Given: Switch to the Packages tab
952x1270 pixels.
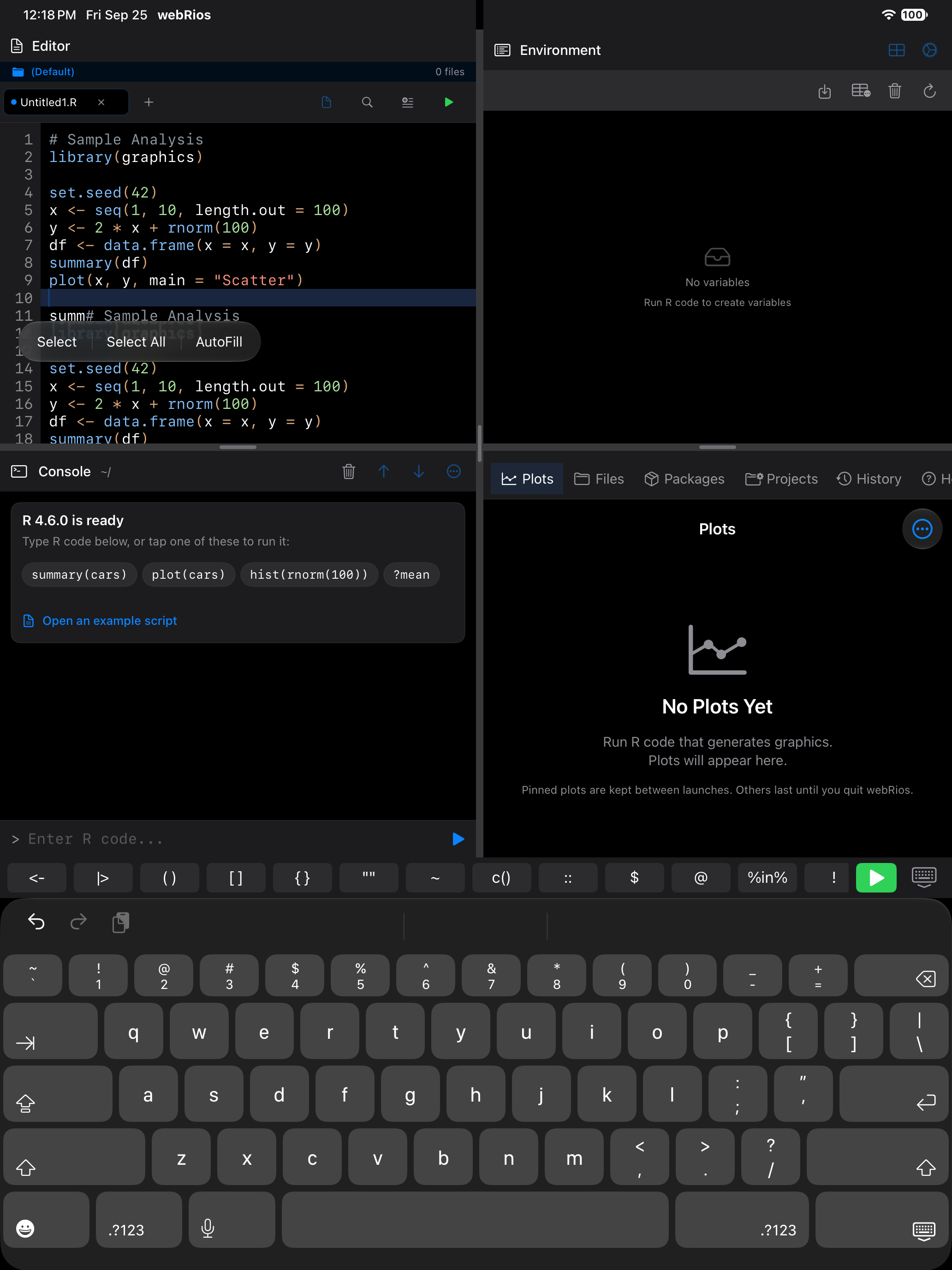Looking at the screenshot, I should [x=684, y=479].
